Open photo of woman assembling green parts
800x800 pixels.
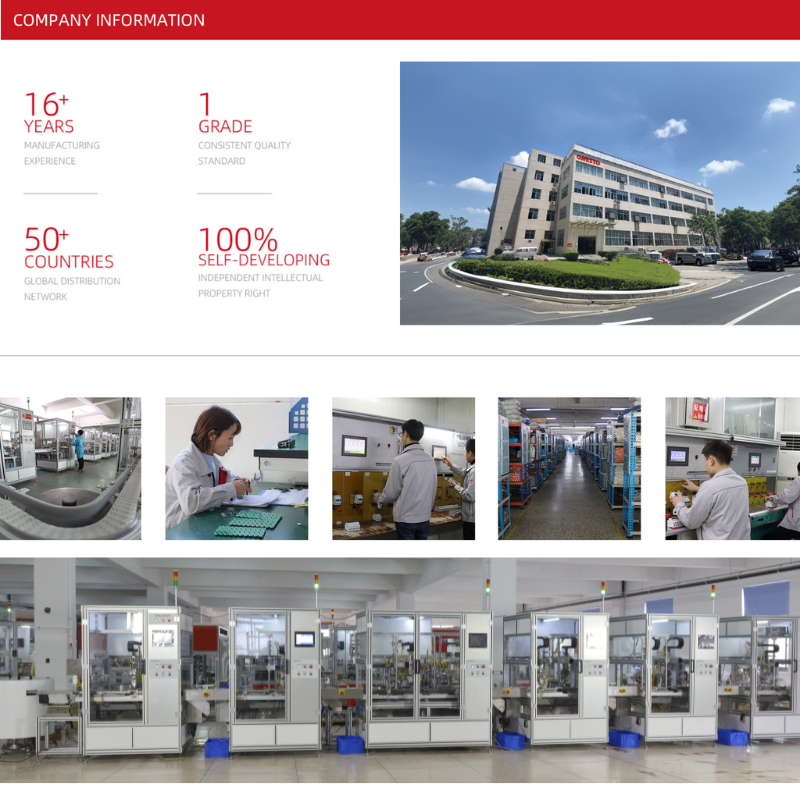[x=237, y=468]
